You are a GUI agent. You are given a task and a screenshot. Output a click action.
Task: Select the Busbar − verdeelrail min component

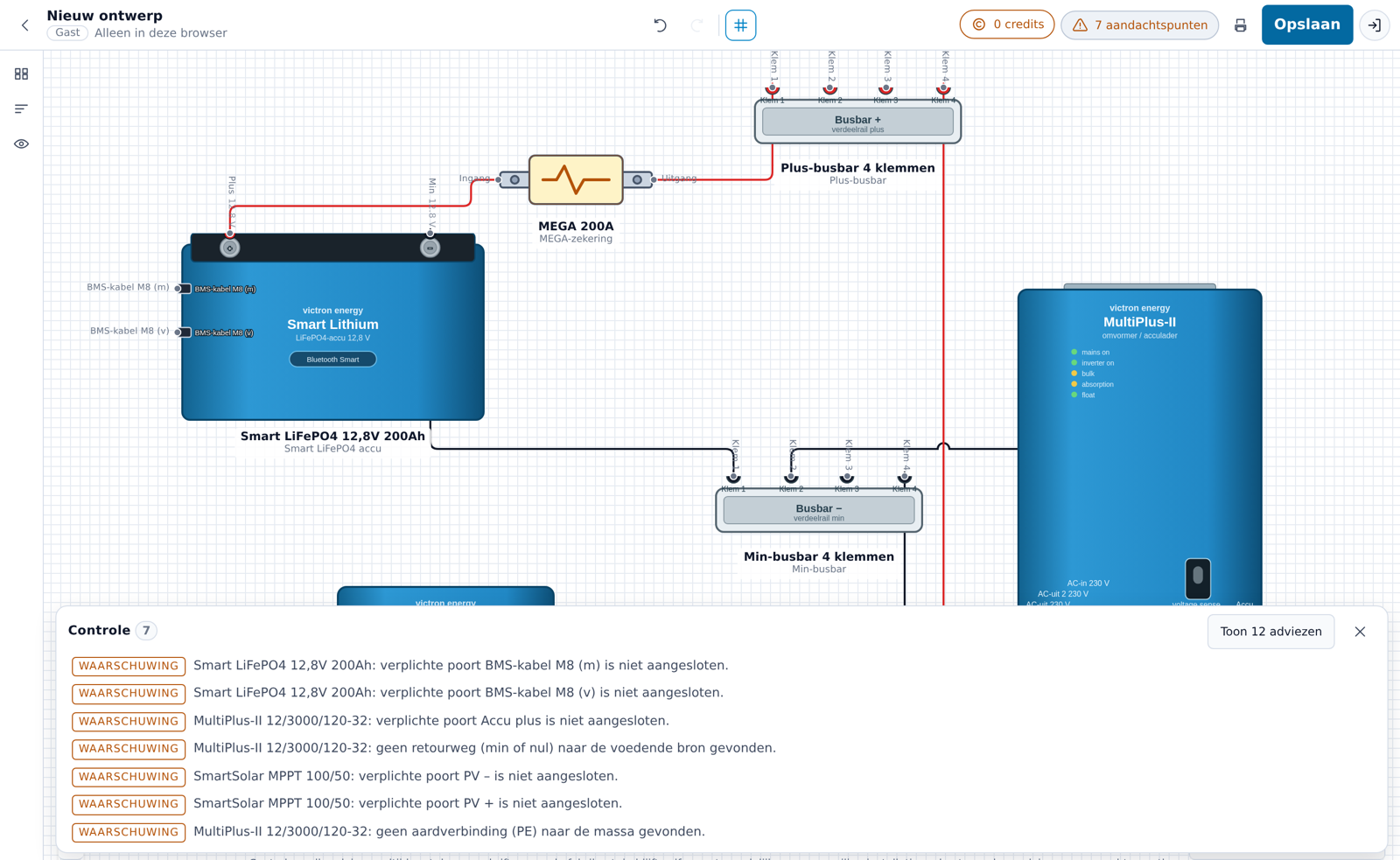click(x=819, y=511)
